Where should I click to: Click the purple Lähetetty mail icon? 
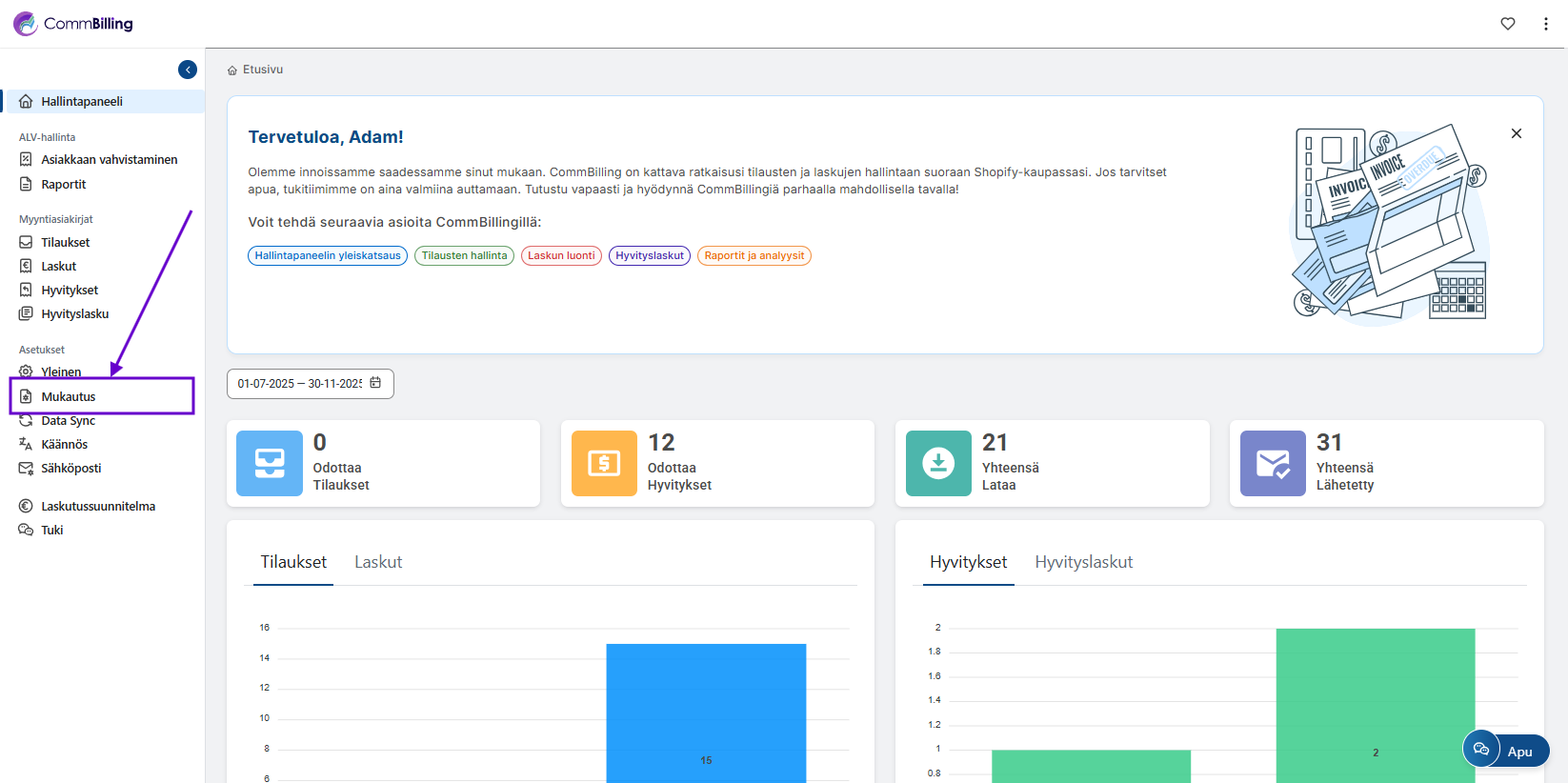point(1273,464)
